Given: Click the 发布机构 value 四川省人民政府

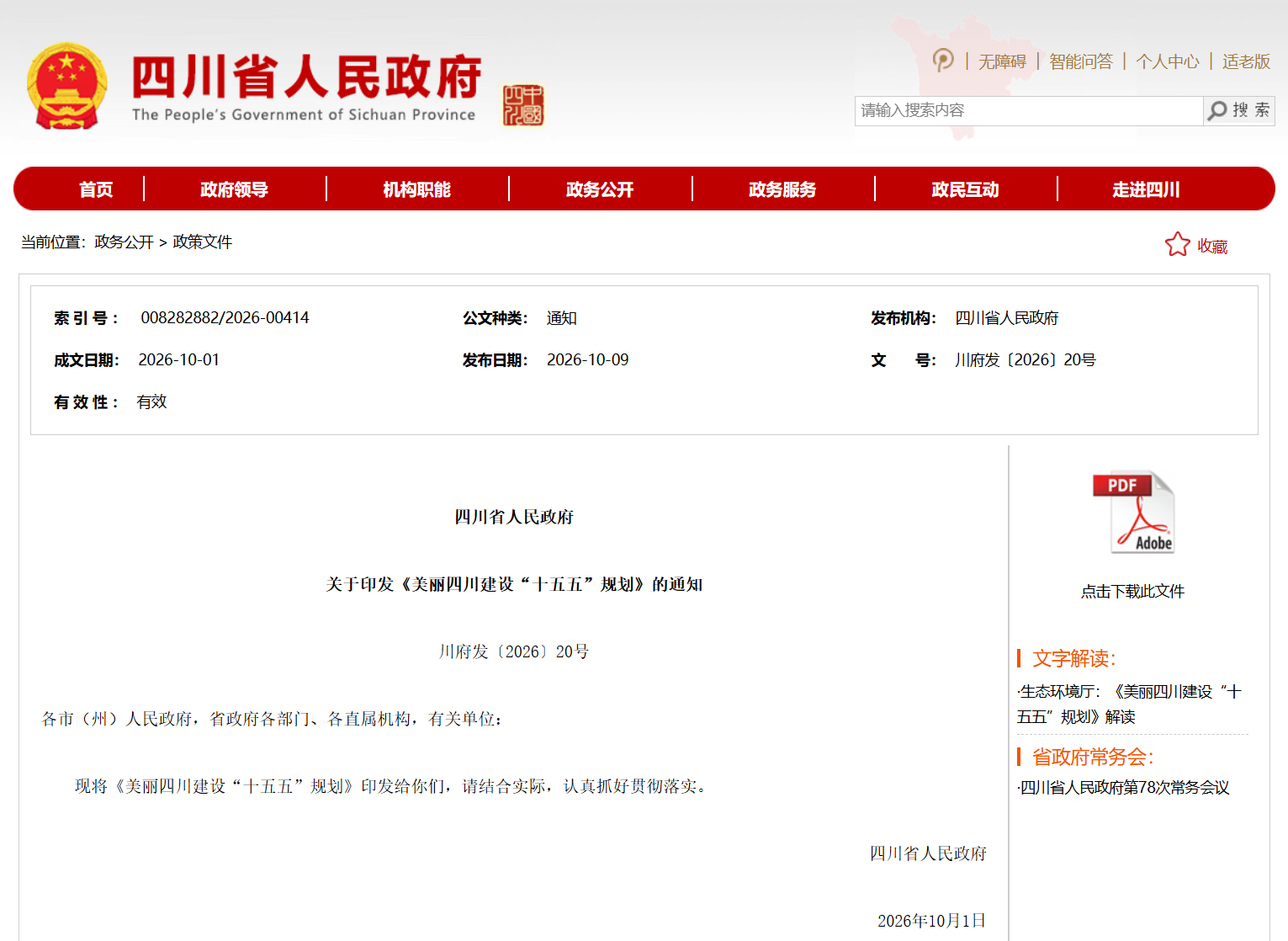Looking at the screenshot, I should click(x=1007, y=318).
